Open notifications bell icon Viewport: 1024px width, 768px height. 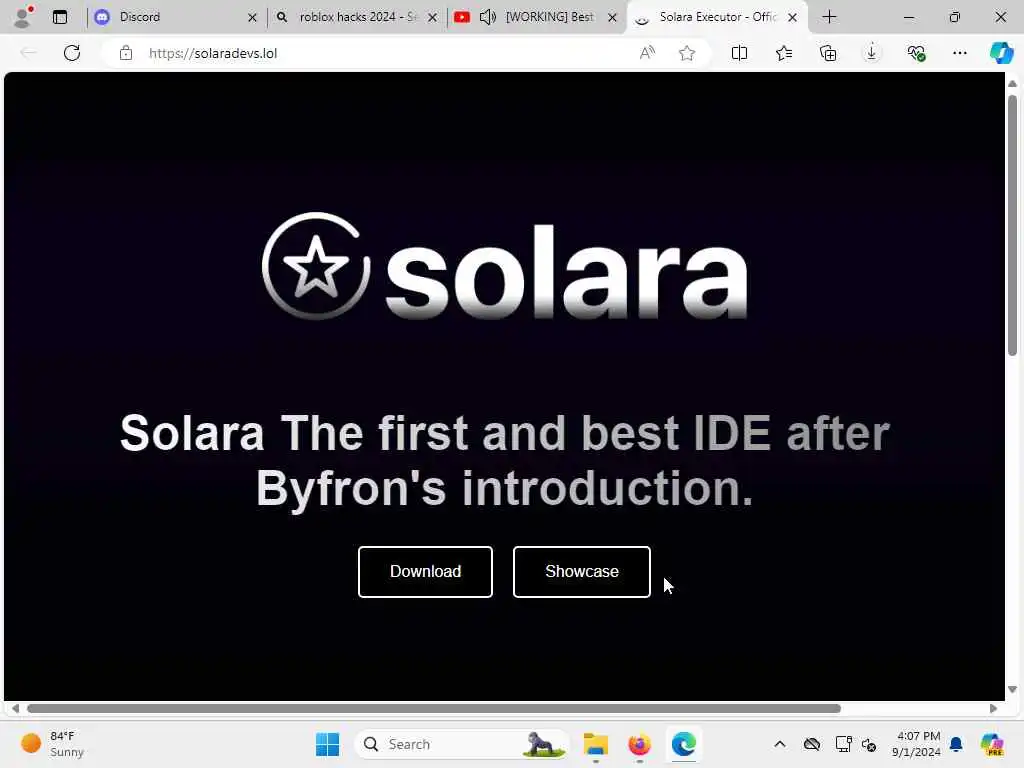pos(956,744)
